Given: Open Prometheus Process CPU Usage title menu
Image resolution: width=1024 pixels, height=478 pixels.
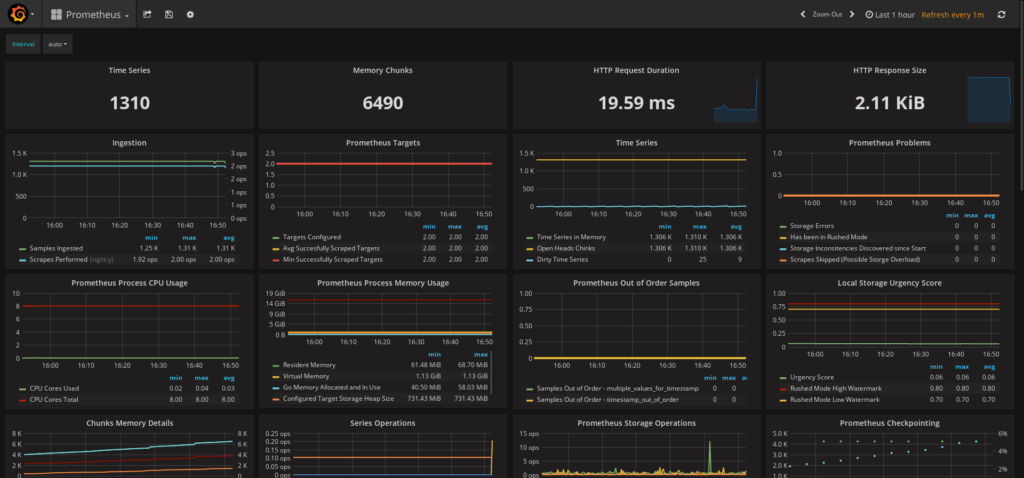Looking at the screenshot, I should 129,283.
